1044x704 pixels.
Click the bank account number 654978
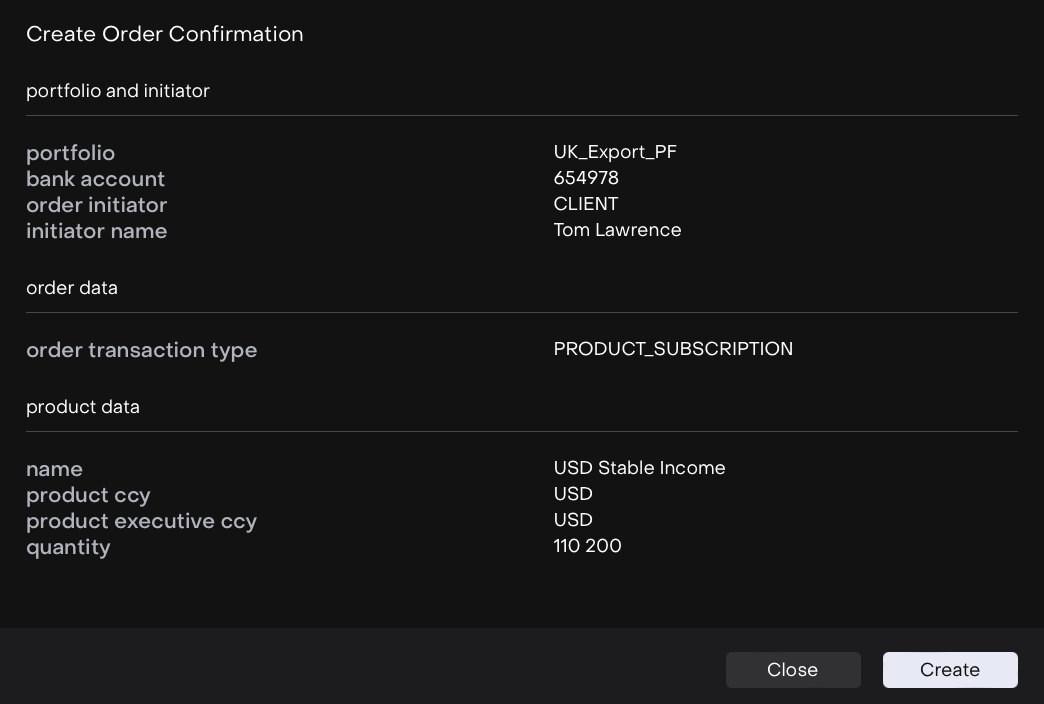(586, 178)
